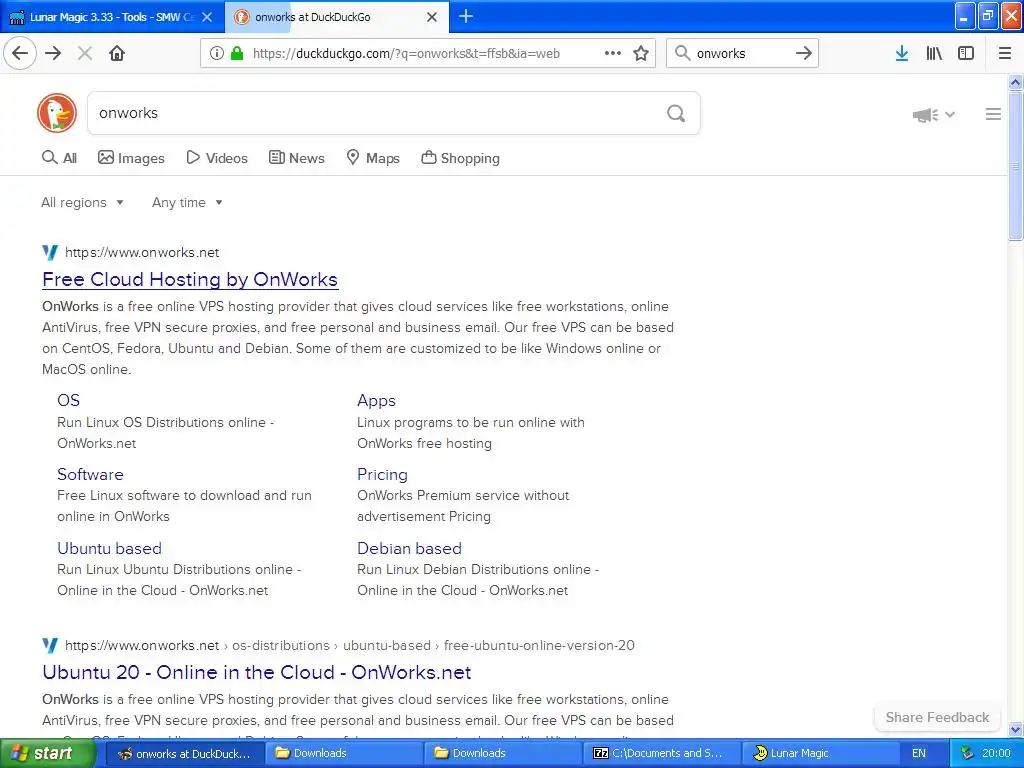Toggle the sidebar view icon
This screenshot has width=1024, height=768.
[x=966, y=53]
